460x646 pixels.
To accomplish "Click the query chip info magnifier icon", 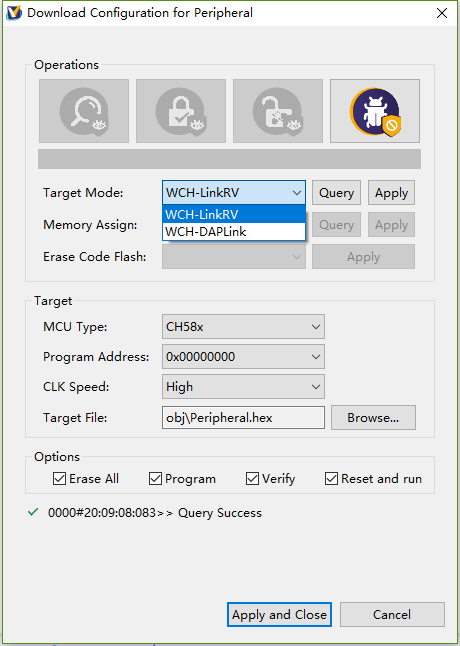I will coord(84,111).
